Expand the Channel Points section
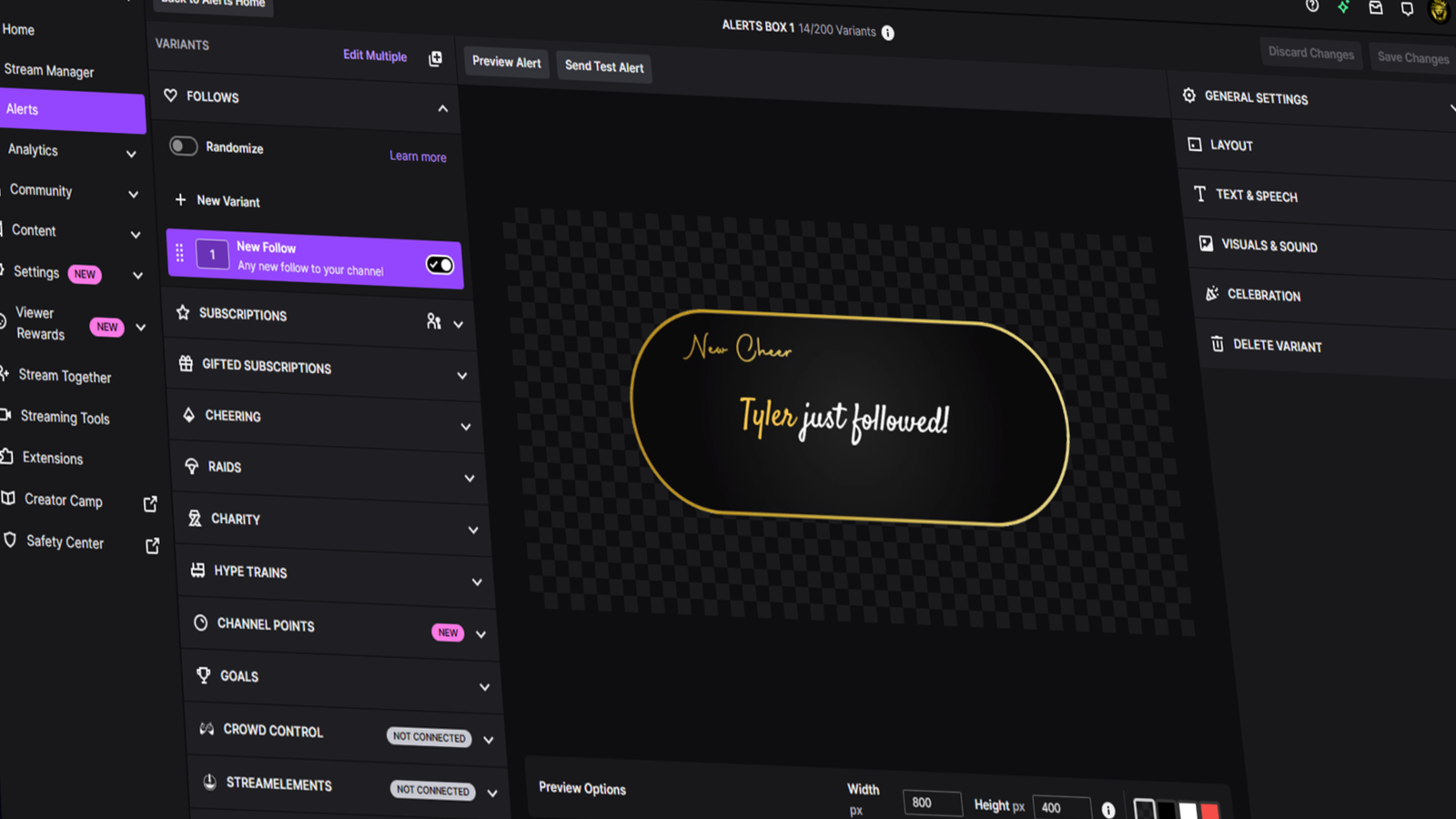Screen dimensions: 1456x819 pyautogui.click(x=481, y=633)
